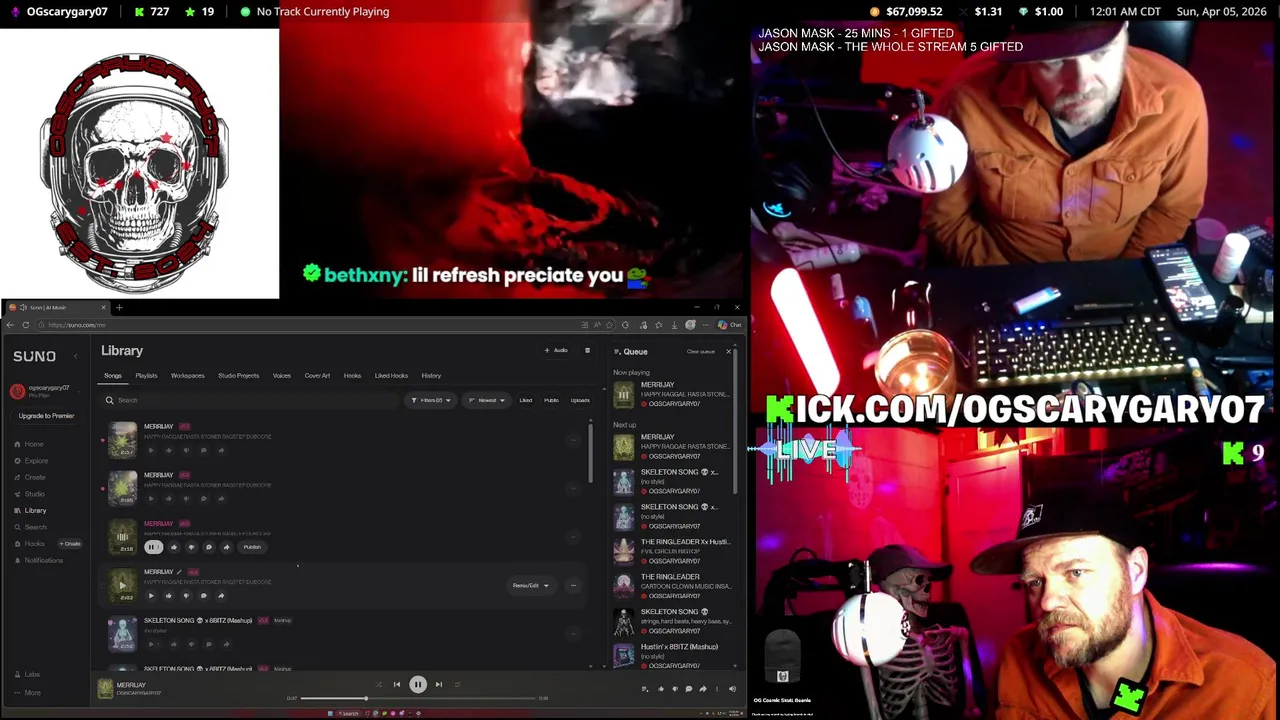This screenshot has height=720, width=1280.
Task: Open the Filters dropdown
Action: [431, 401]
